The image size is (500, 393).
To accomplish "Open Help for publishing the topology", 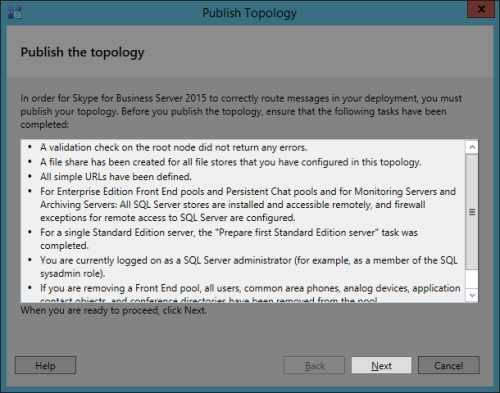I will pyautogui.click(x=45, y=365).
